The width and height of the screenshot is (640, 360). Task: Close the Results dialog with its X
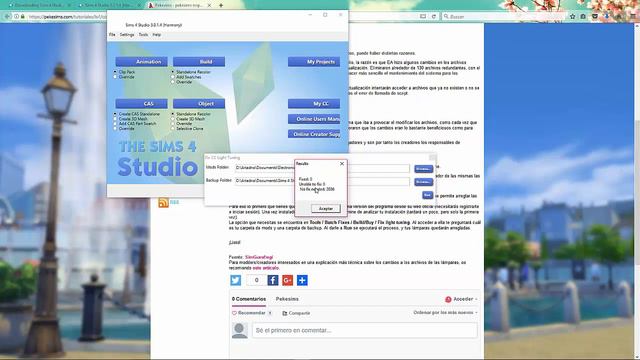[x=342, y=164]
